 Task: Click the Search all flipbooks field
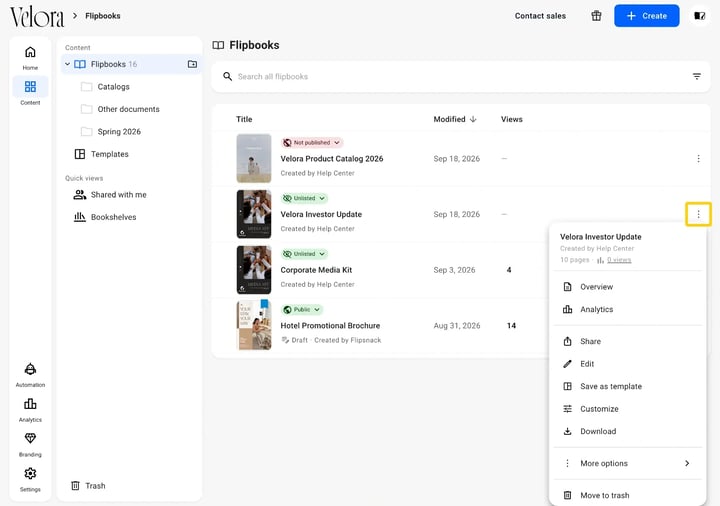pos(461,77)
